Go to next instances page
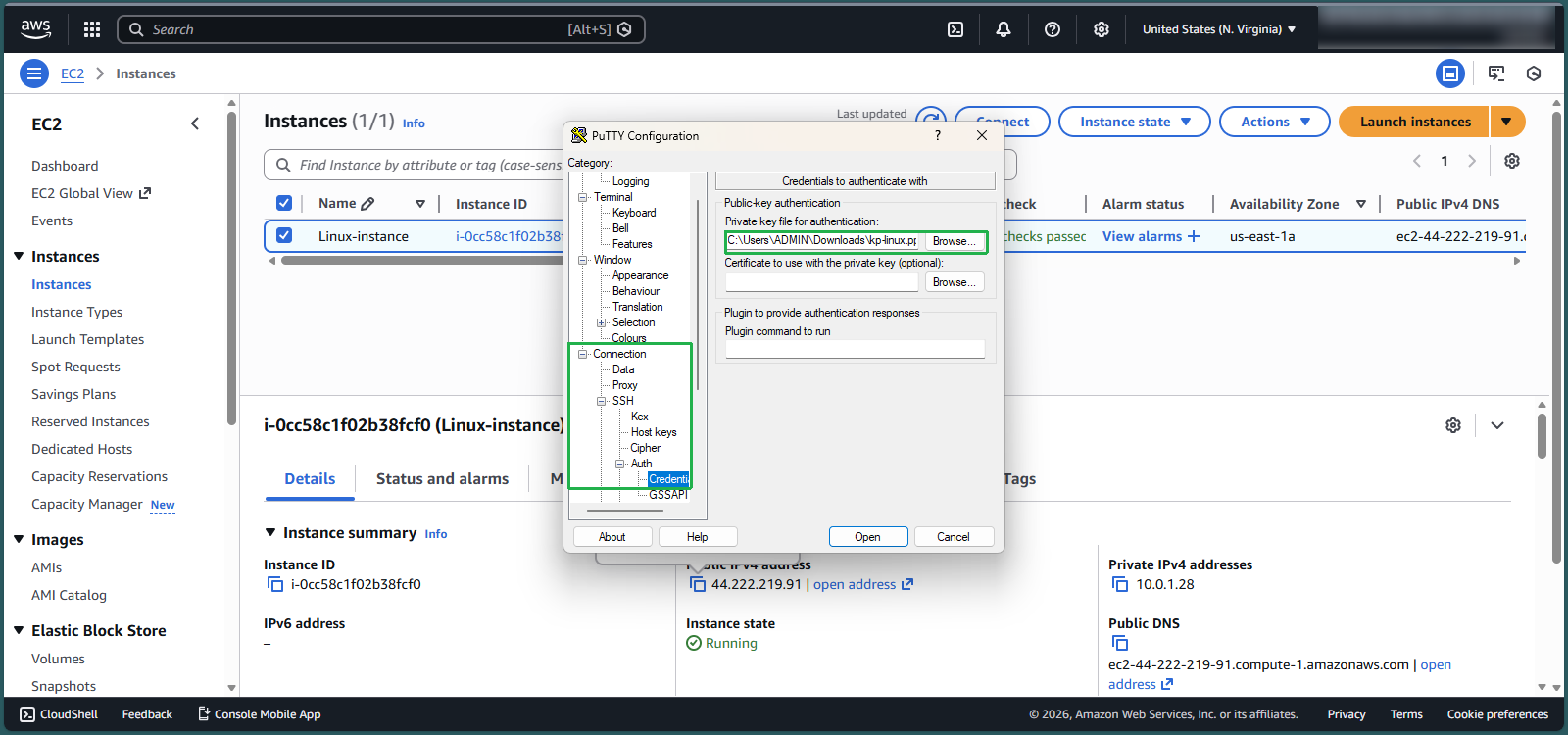Viewport: 1568px width, 735px height. click(x=1472, y=161)
